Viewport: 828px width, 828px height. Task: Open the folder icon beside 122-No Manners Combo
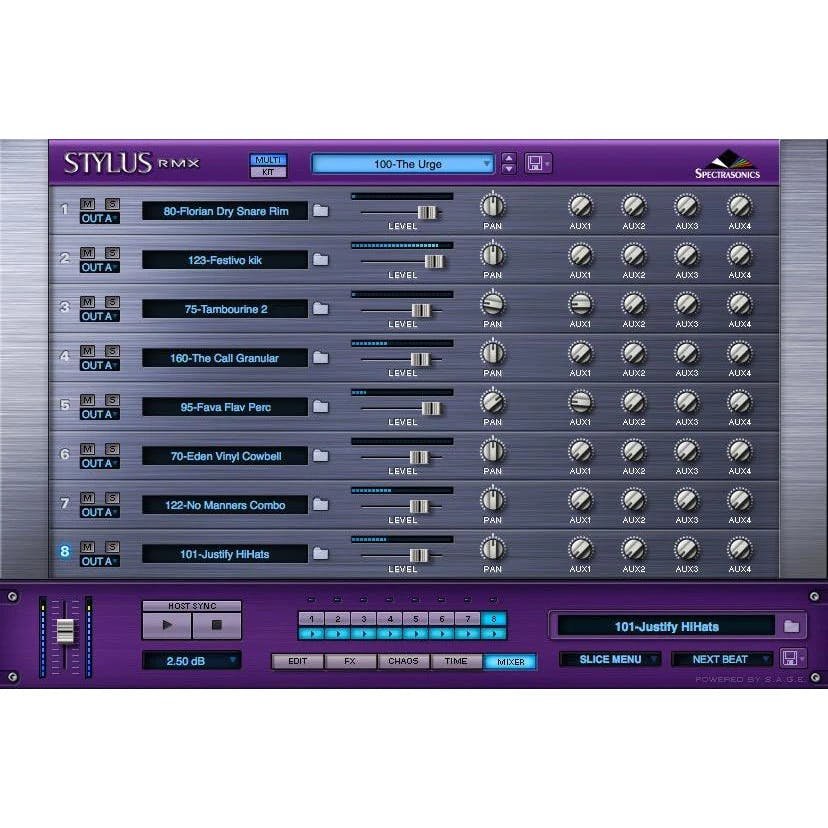point(321,505)
